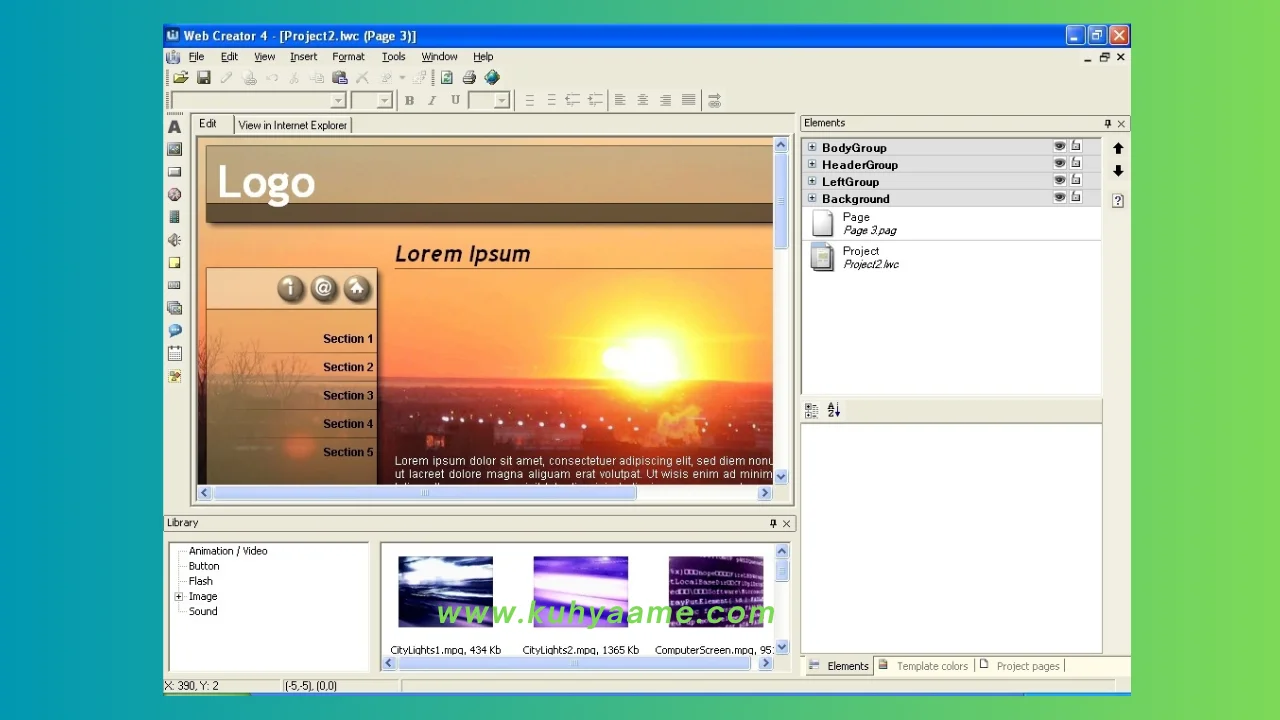1280x720 pixels.
Task: Preview in browser with the globe icon
Action: click(492, 77)
